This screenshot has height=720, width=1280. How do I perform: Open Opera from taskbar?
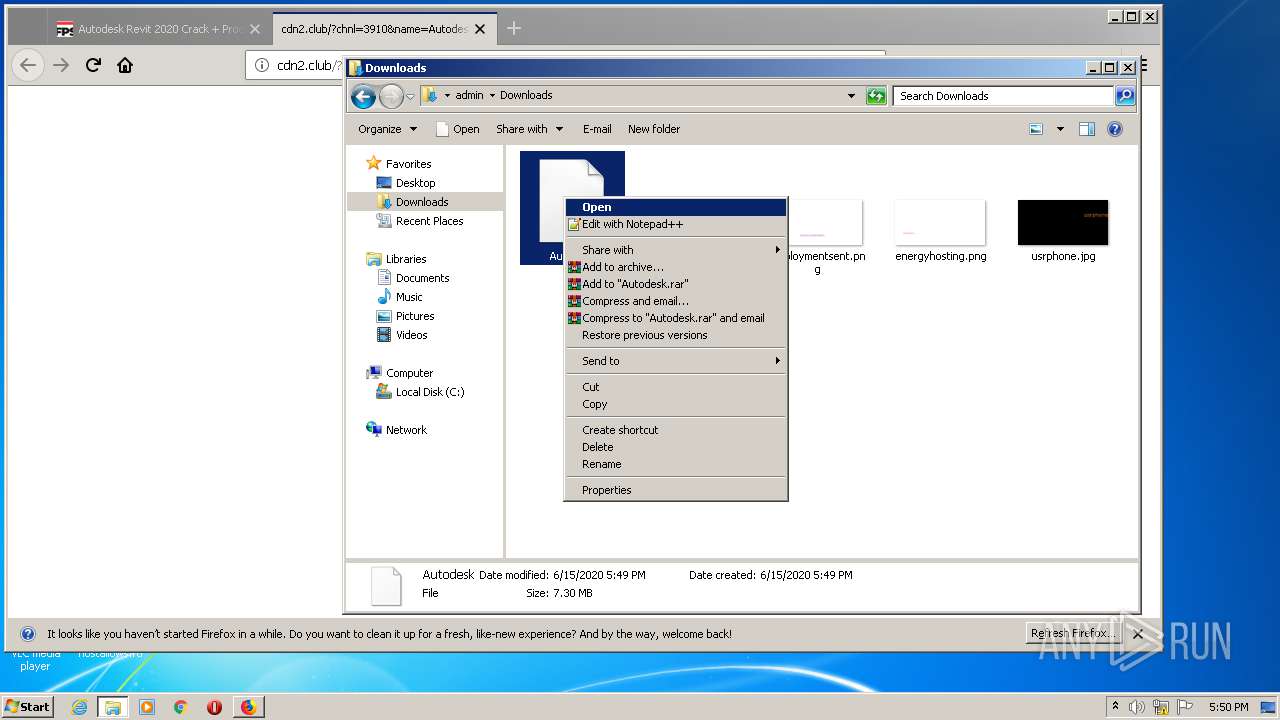pyautogui.click(x=214, y=707)
